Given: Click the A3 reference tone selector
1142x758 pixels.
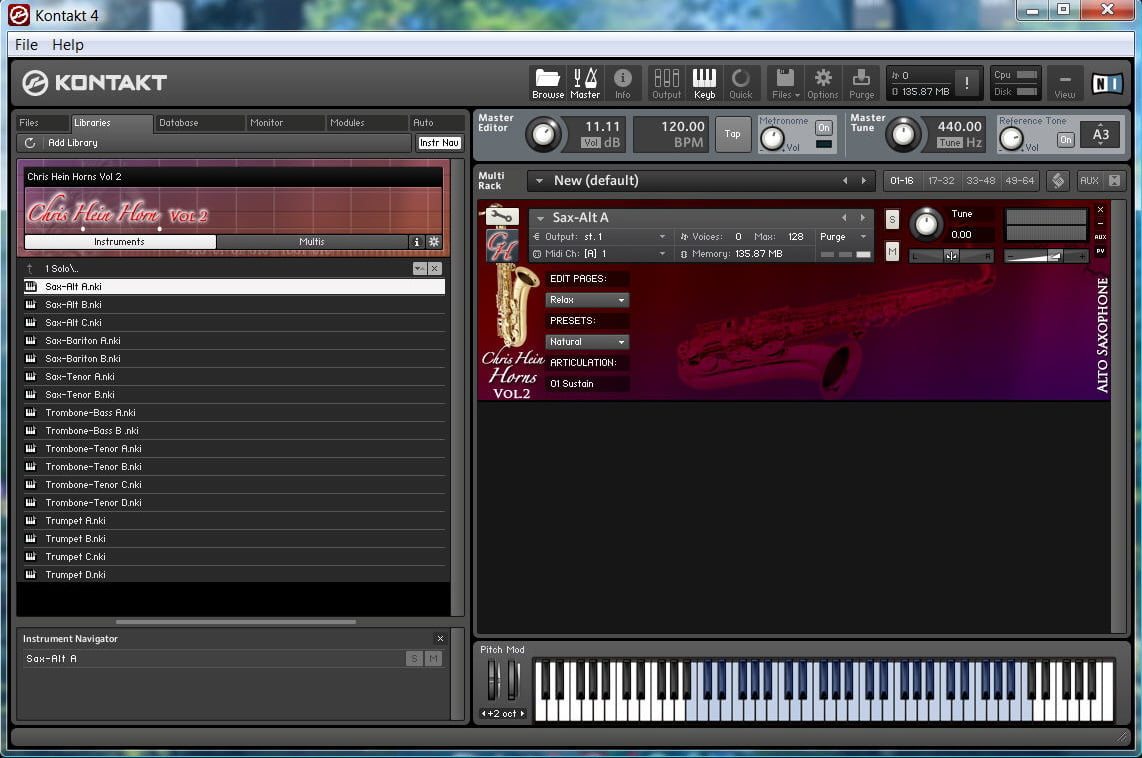Looking at the screenshot, I should tap(1100, 134).
